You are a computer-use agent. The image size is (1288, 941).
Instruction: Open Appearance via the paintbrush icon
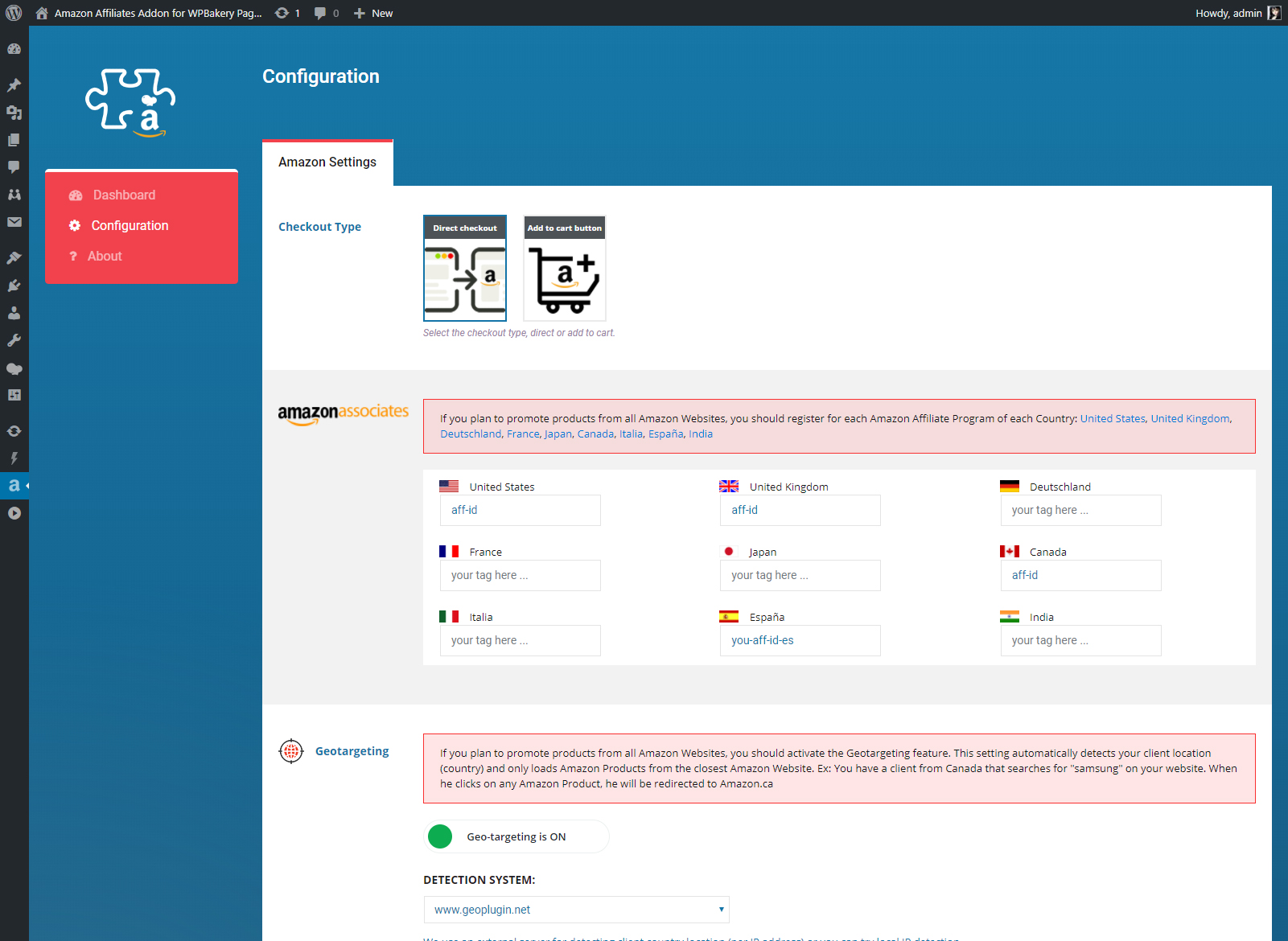14,258
